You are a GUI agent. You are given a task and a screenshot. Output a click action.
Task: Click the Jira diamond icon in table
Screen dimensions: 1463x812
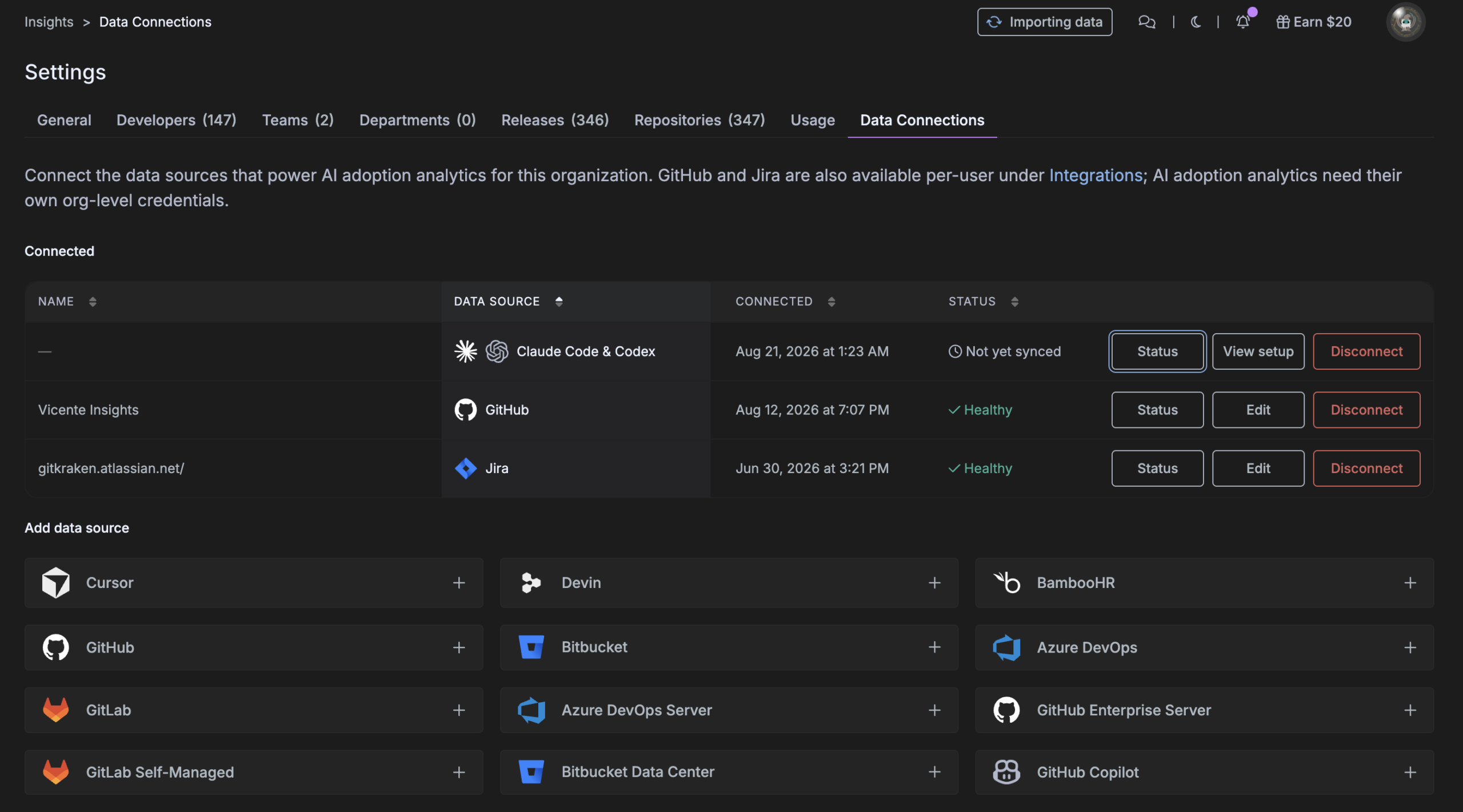click(x=465, y=467)
